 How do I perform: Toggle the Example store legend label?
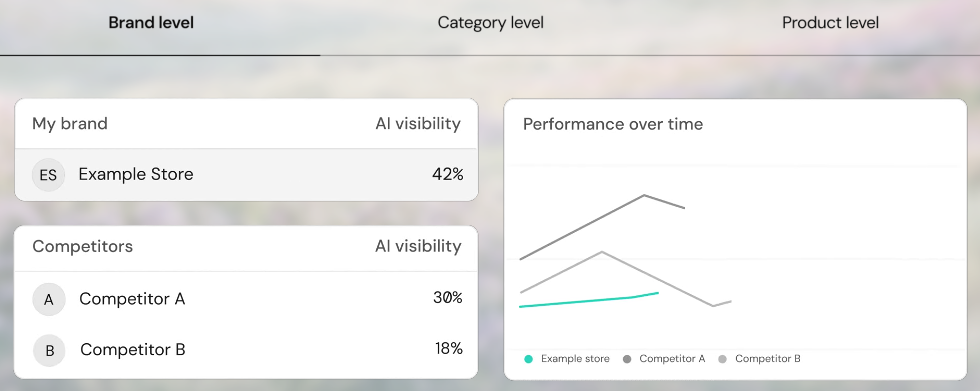(x=575, y=359)
